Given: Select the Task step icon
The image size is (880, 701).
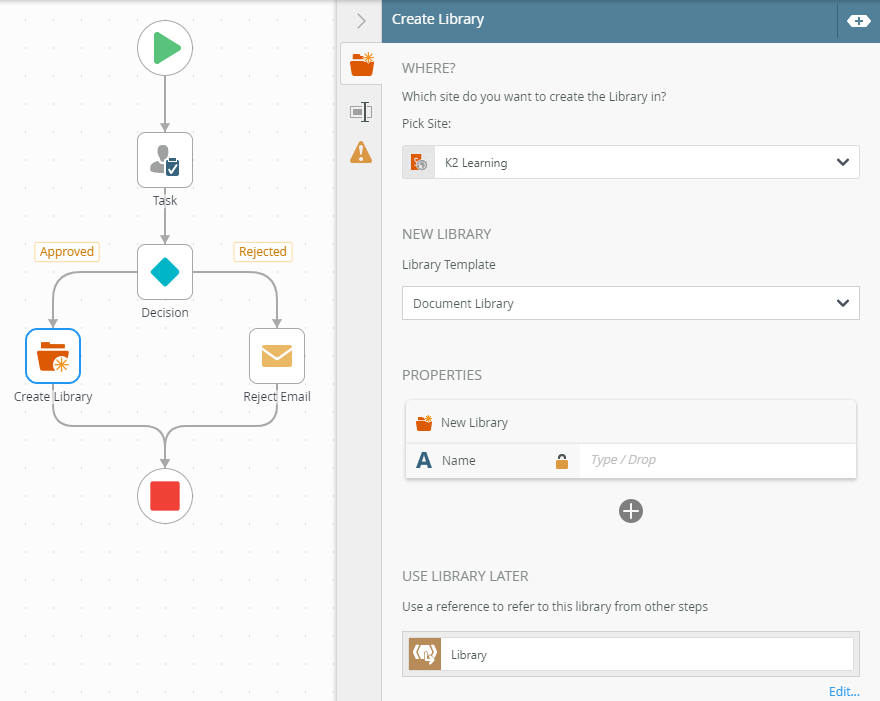Looking at the screenshot, I should [x=165, y=159].
